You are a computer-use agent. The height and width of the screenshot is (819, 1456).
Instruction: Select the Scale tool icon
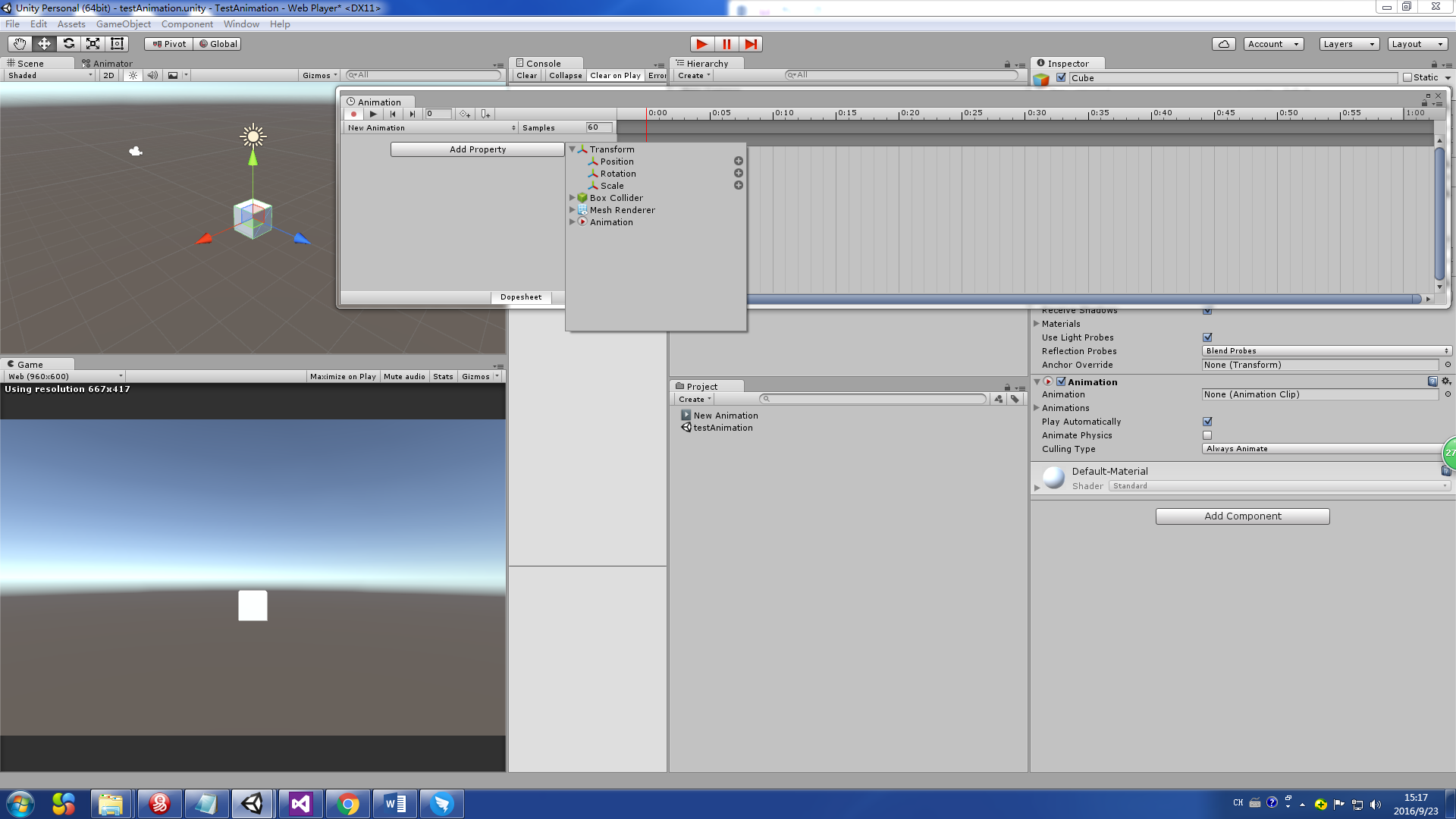click(x=93, y=44)
